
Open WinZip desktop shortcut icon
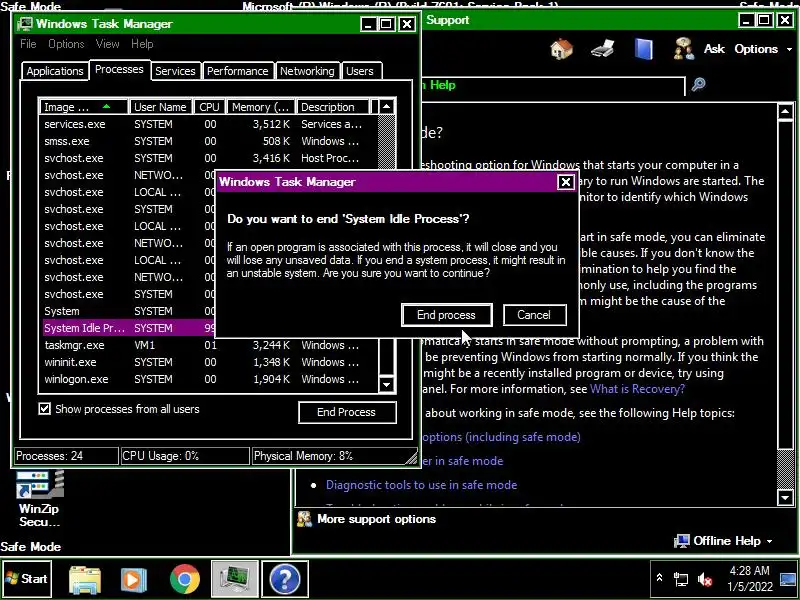click(39, 498)
